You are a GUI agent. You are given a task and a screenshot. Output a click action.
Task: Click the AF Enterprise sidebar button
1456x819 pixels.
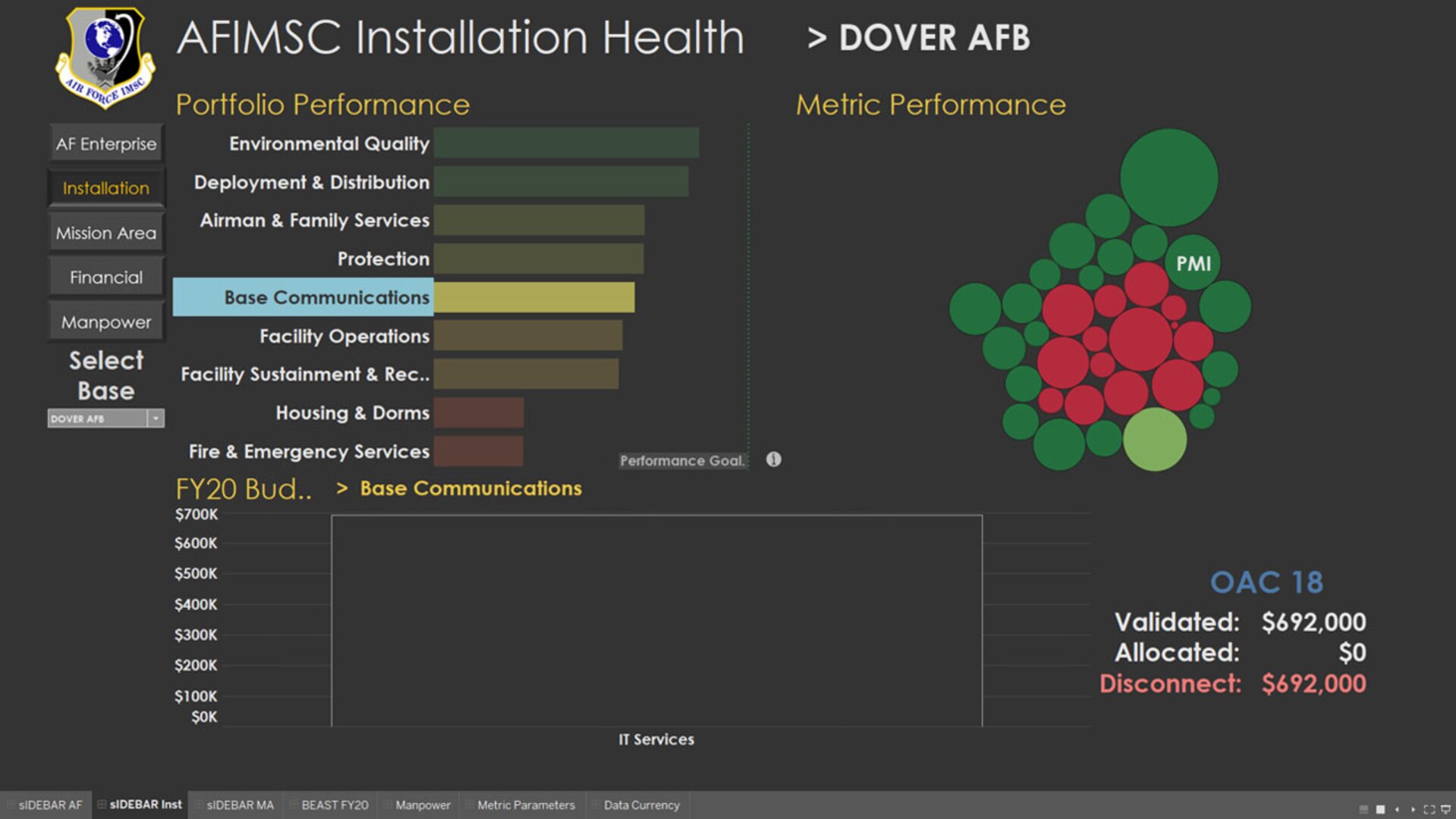pyautogui.click(x=105, y=143)
